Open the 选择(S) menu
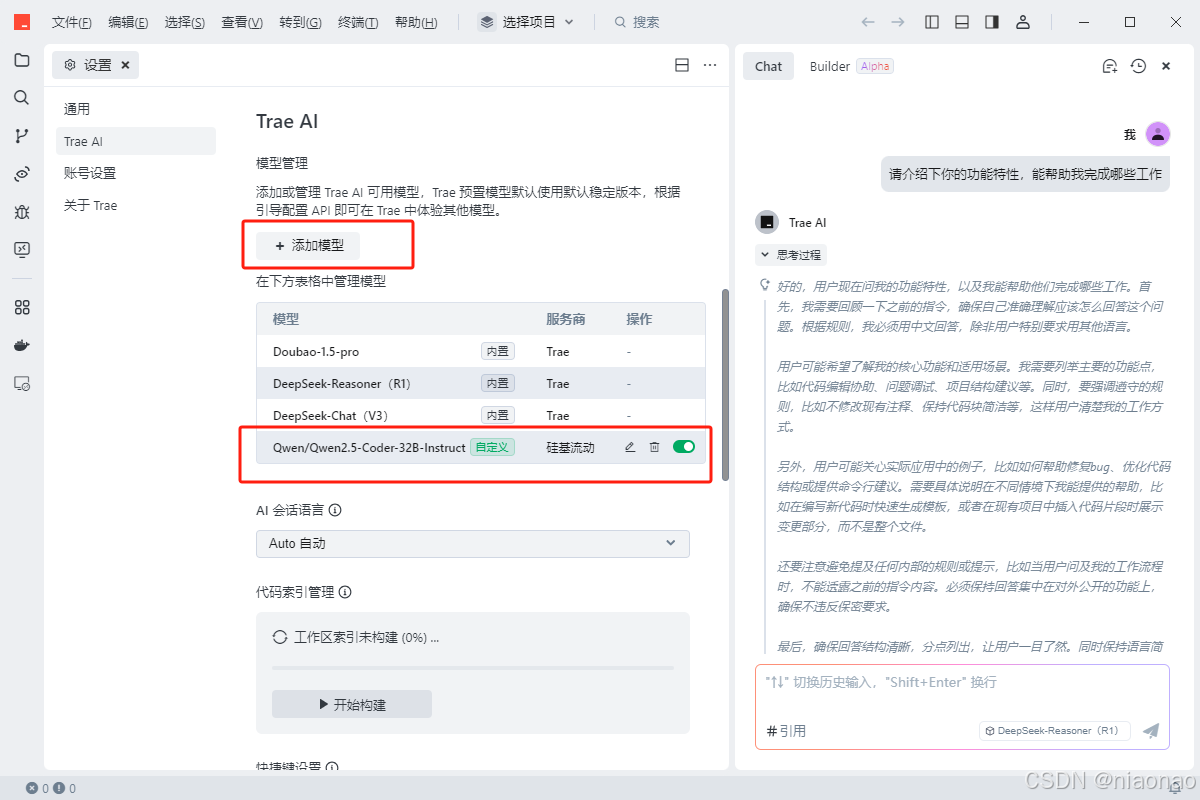 click(x=185, y=22)
